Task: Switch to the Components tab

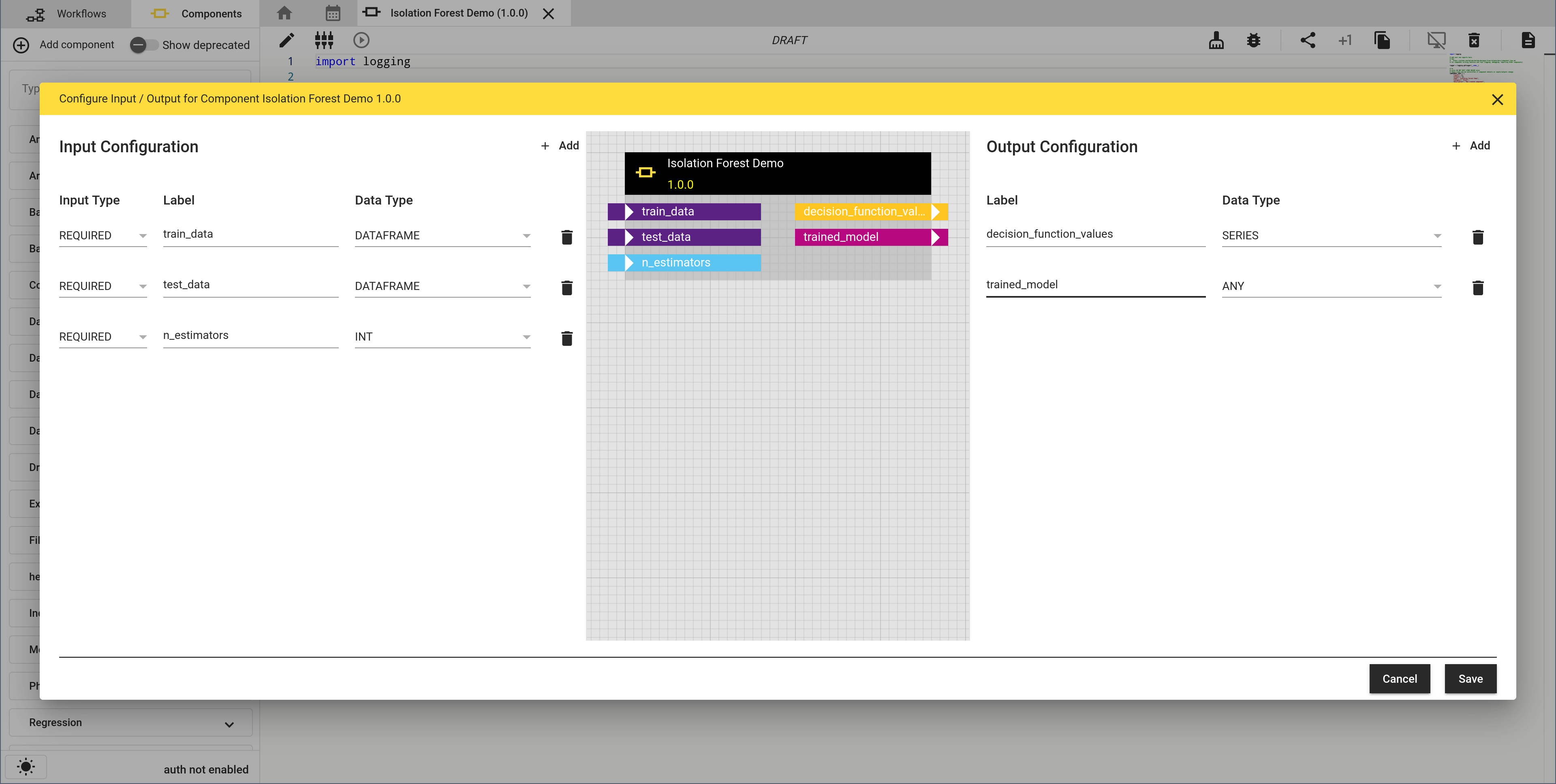Action: [x=196, y=13]
